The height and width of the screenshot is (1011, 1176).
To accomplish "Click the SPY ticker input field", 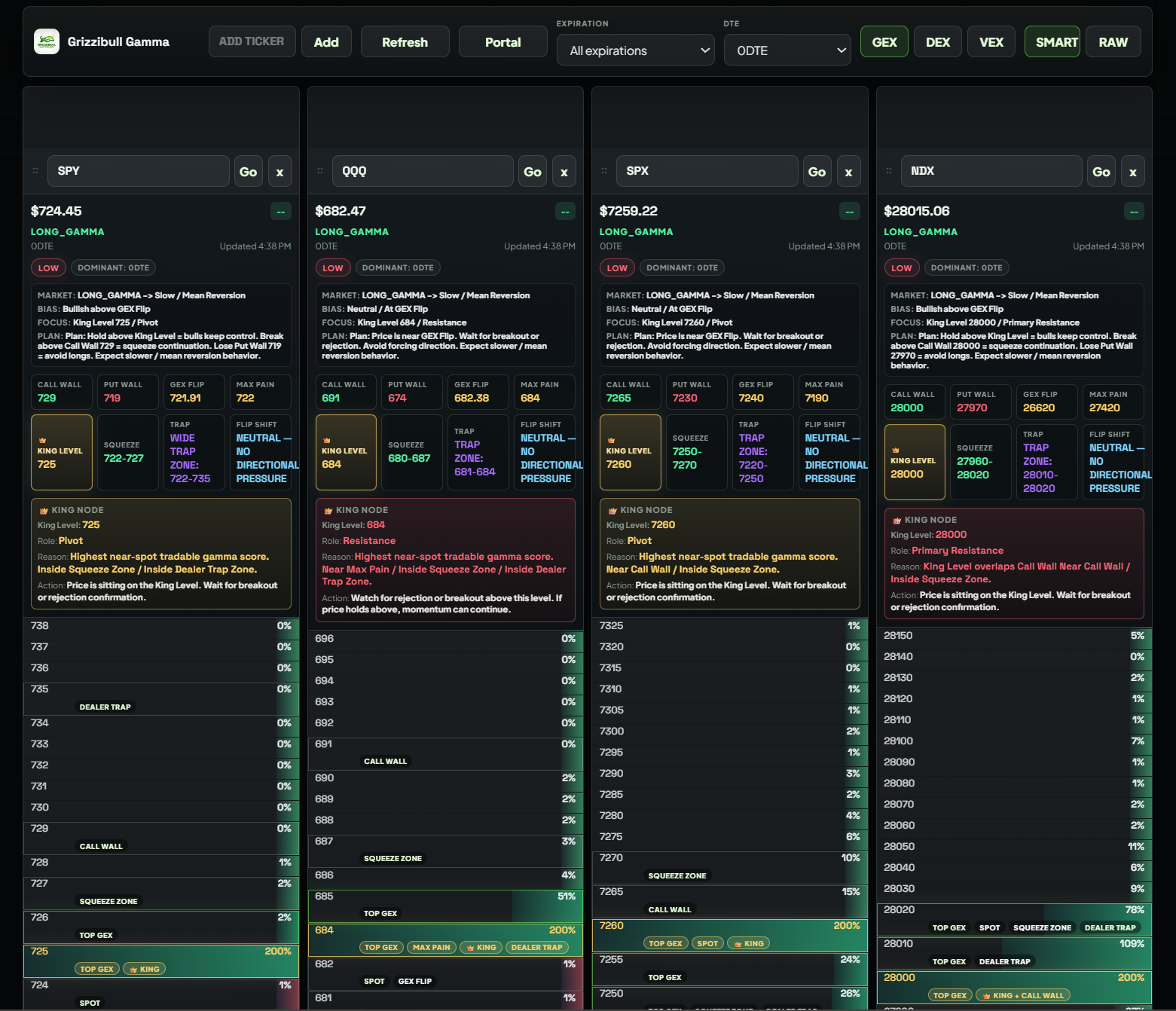I will coord(138,171).
